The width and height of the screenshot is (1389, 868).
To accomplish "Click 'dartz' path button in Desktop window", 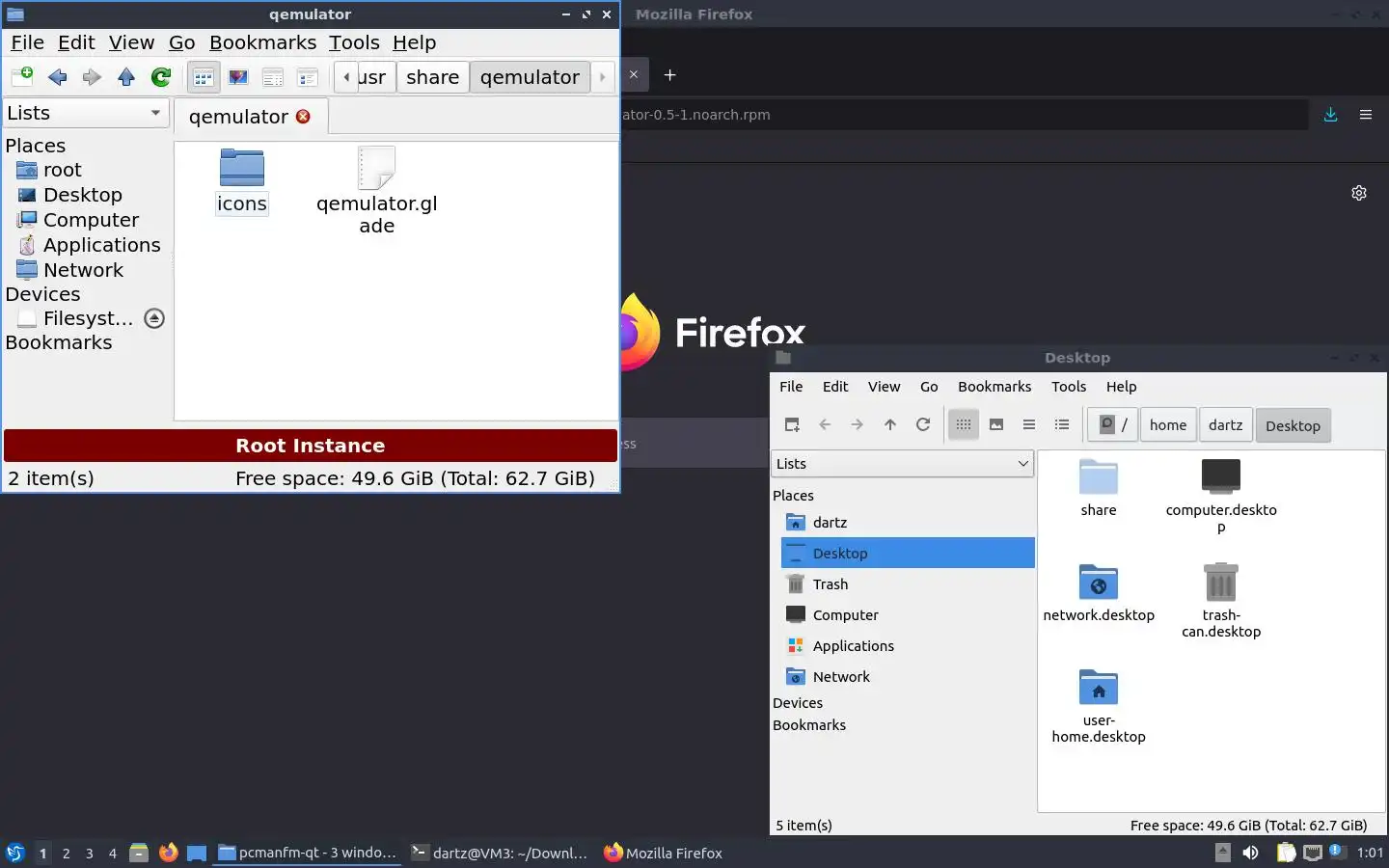I will click(1225, 424).
